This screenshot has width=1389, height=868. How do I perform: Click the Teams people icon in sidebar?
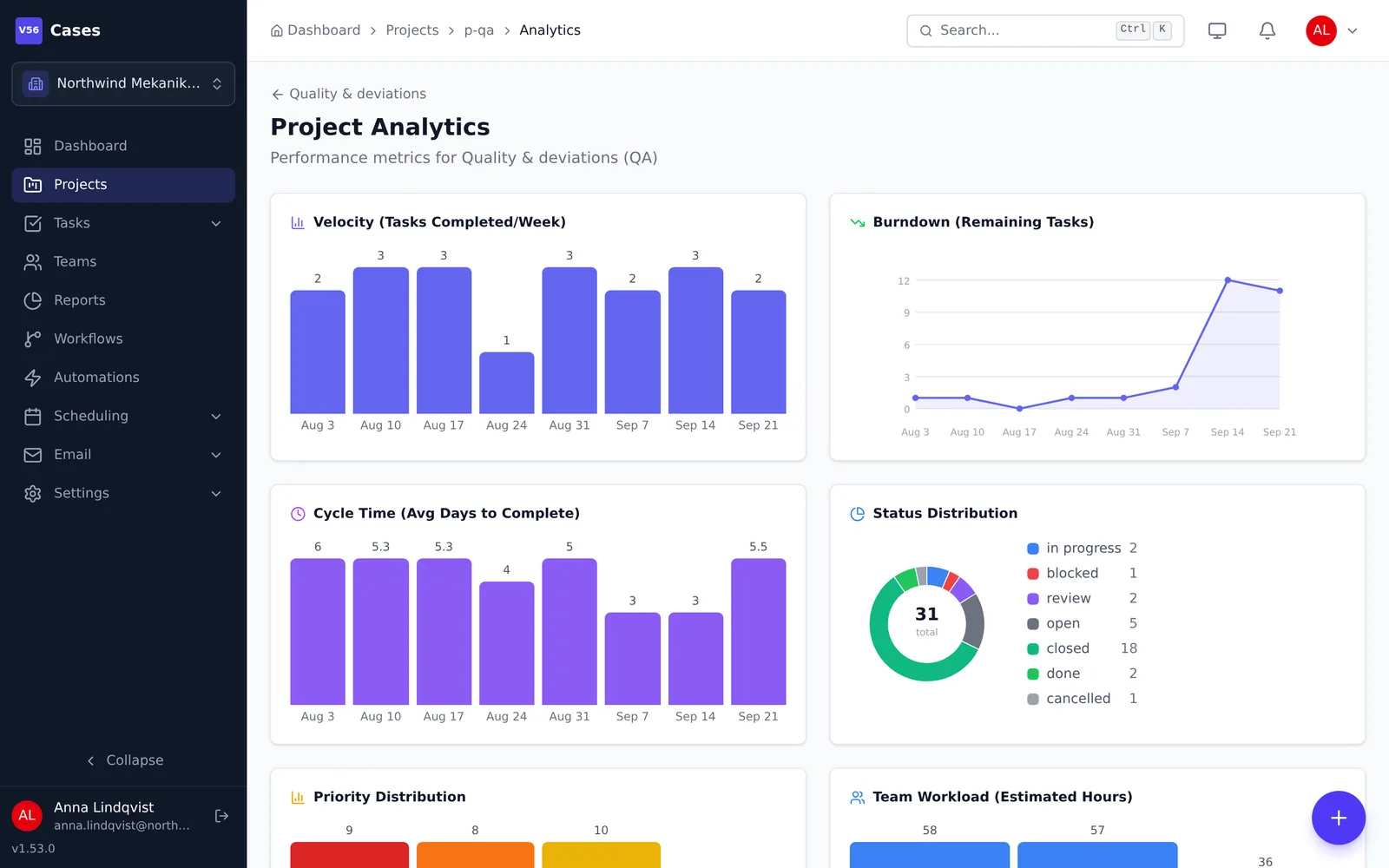[x=33, y=261]
